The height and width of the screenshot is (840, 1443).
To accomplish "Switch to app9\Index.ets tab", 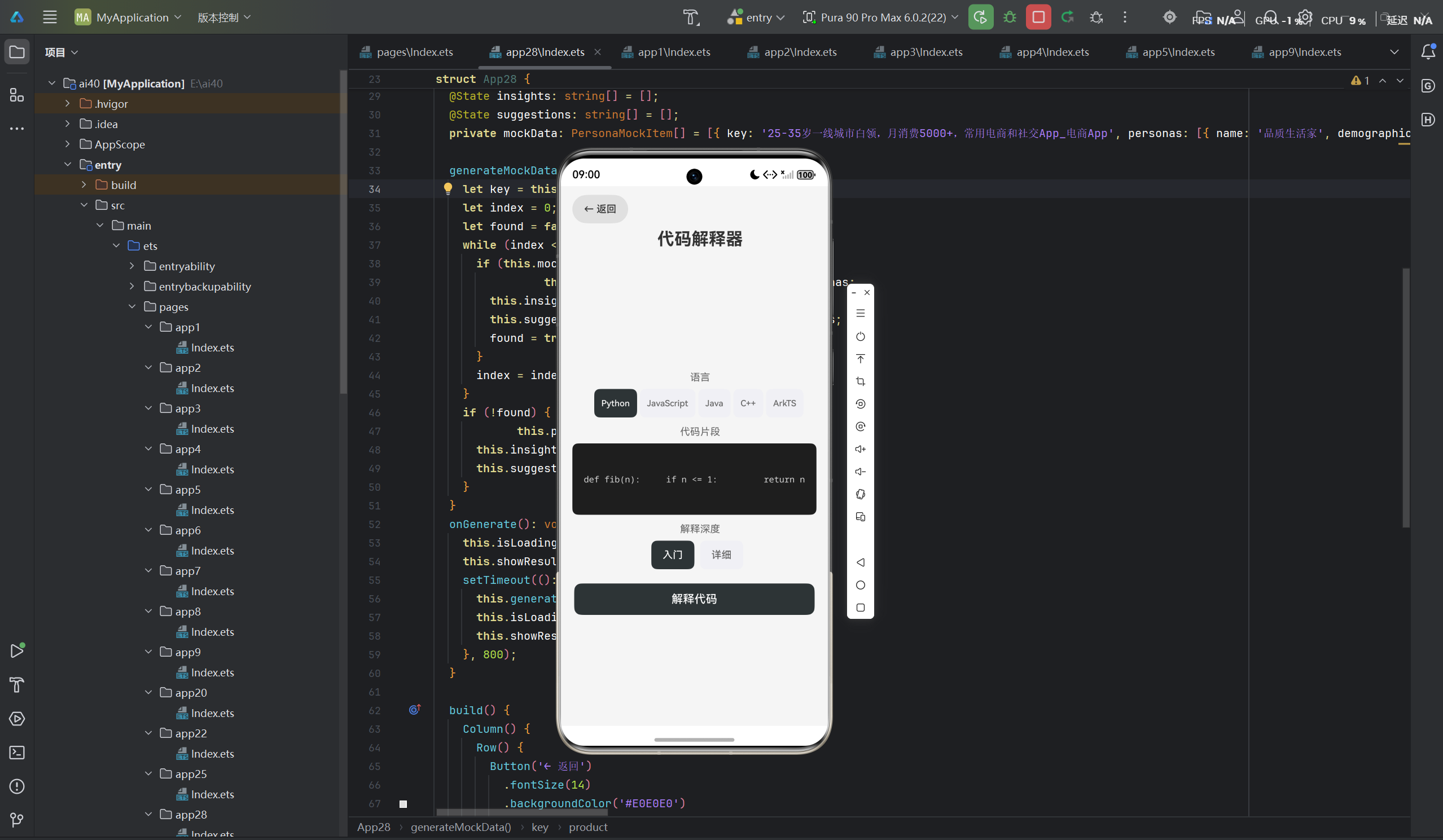I will pos(1297,52).
